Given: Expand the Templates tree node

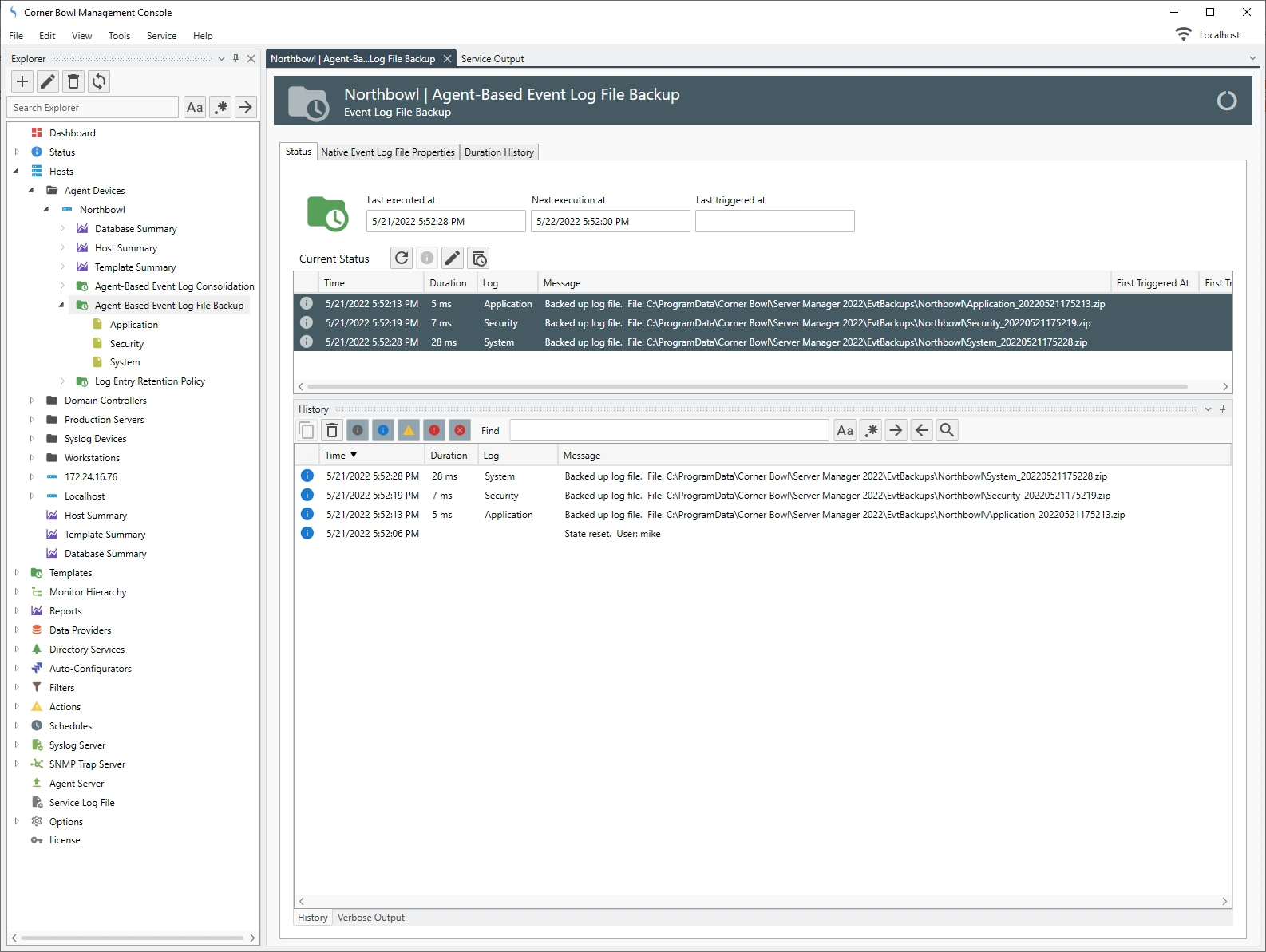Looking at the screenshot, I should click(17, 573).
